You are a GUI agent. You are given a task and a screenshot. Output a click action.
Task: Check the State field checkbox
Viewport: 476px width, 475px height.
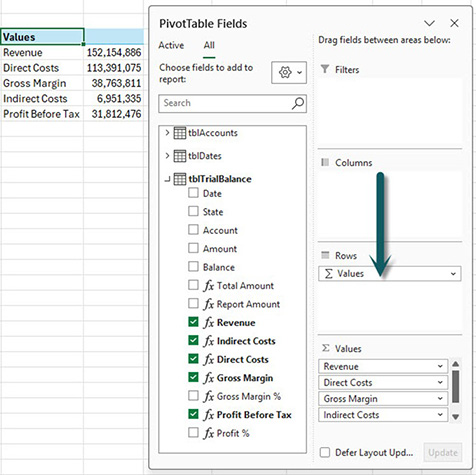tap(193, 211)
